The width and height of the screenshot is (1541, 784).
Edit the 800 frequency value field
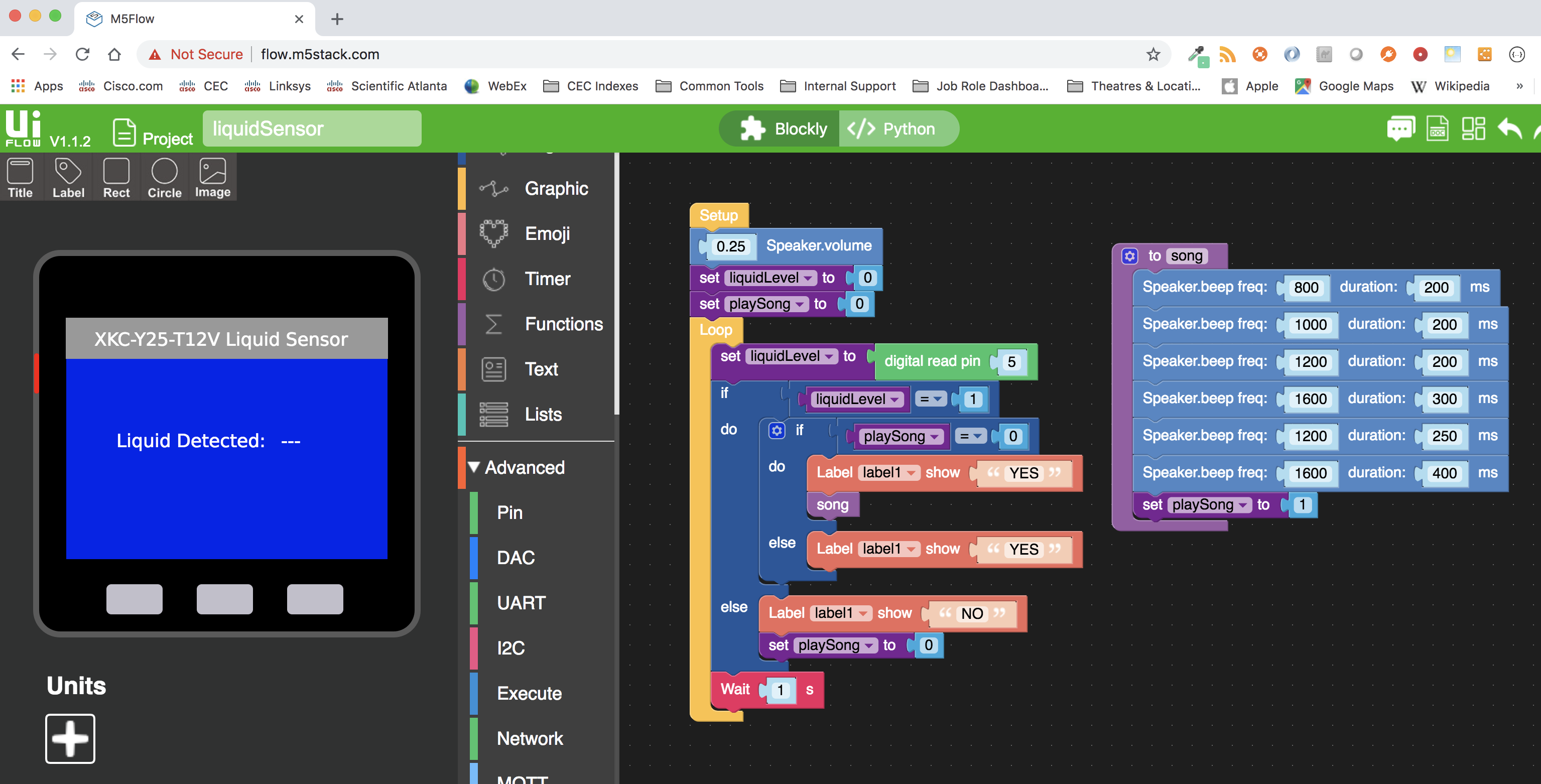pyautogui.click(x=1306, y=288)
